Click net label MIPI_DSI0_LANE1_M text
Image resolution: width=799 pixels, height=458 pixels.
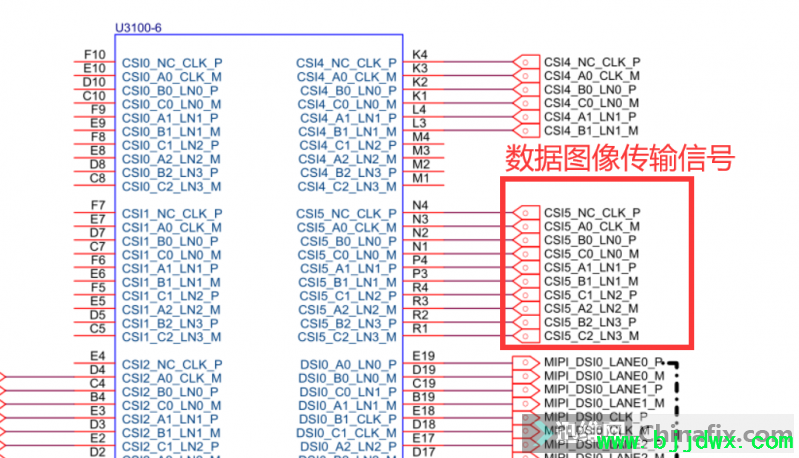tap(604, 403)
